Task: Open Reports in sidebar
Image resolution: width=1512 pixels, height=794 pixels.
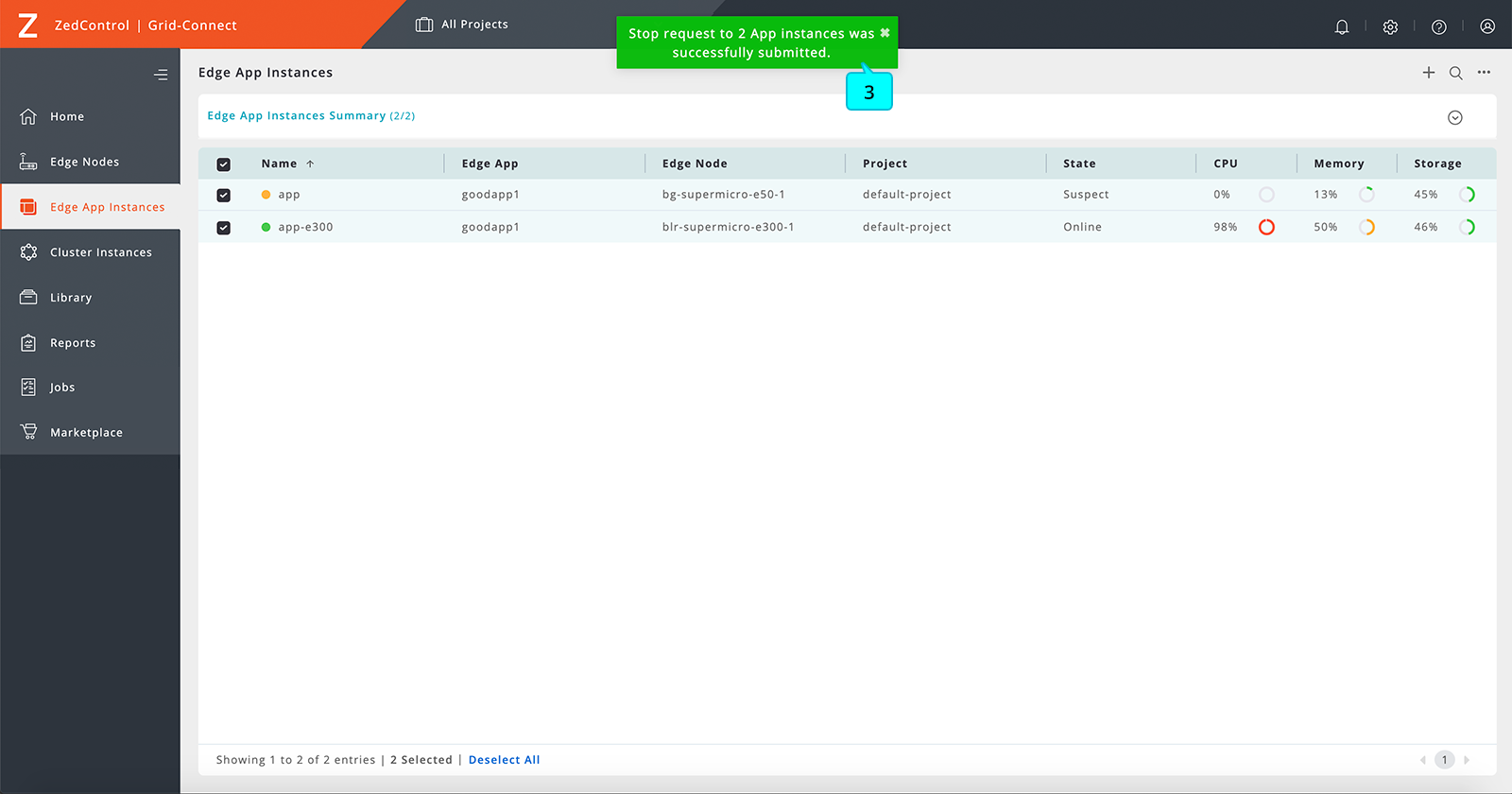Action: pos(90,343)
